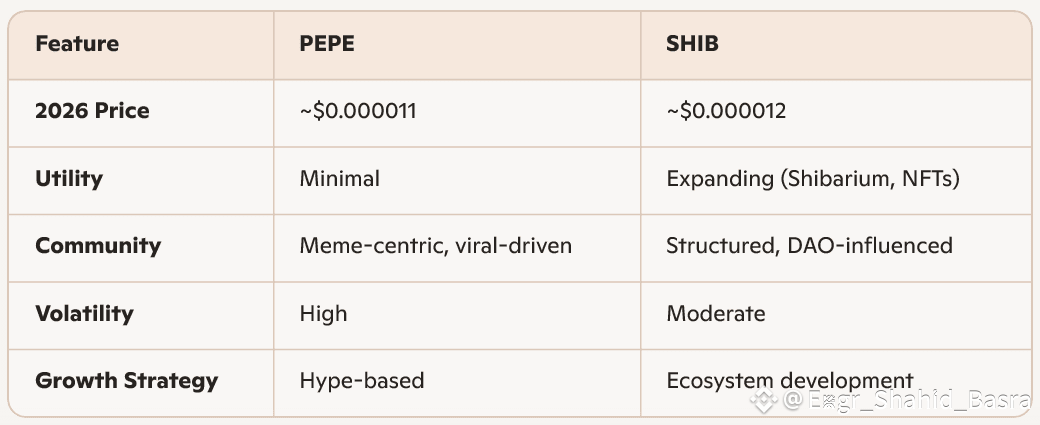Select the Hype-based cell
This screenshot has height=425, width=1040.
[x=362, y=381]
